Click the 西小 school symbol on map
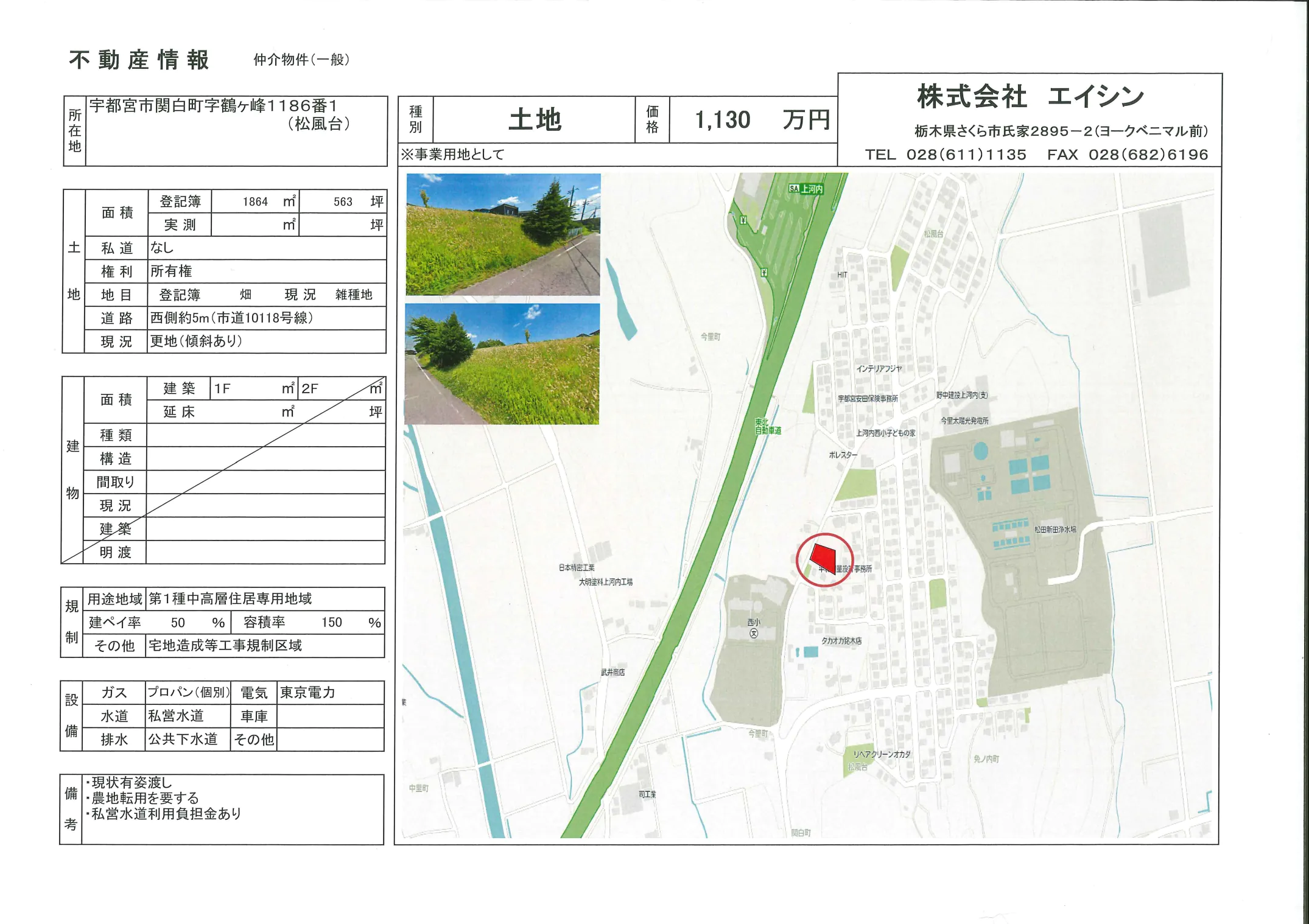Viewport: 1309px width, 924px height. [754, 634]
